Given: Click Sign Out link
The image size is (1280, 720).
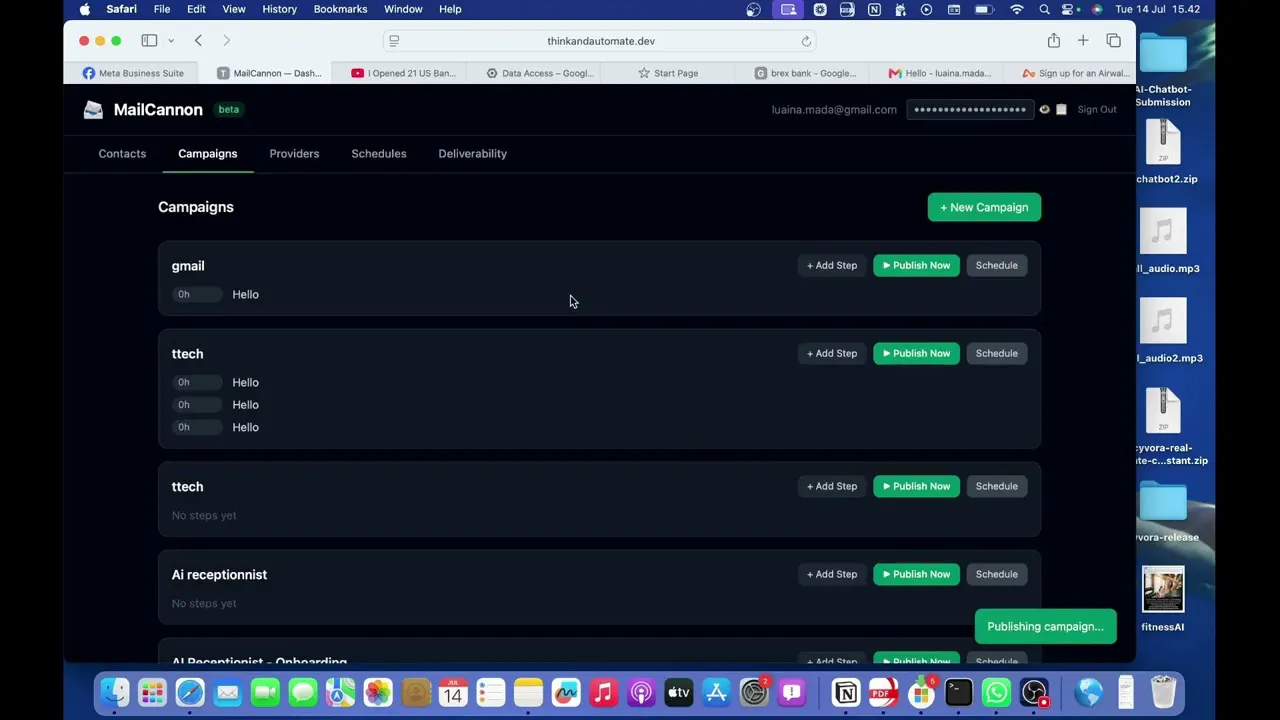Looking at the screenshot, I should [x=1097, y=110].
